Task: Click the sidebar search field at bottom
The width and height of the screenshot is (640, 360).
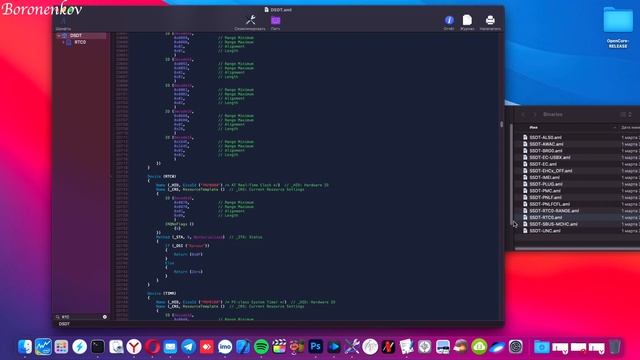Action: pyautogui.click(x=81, y=317)
